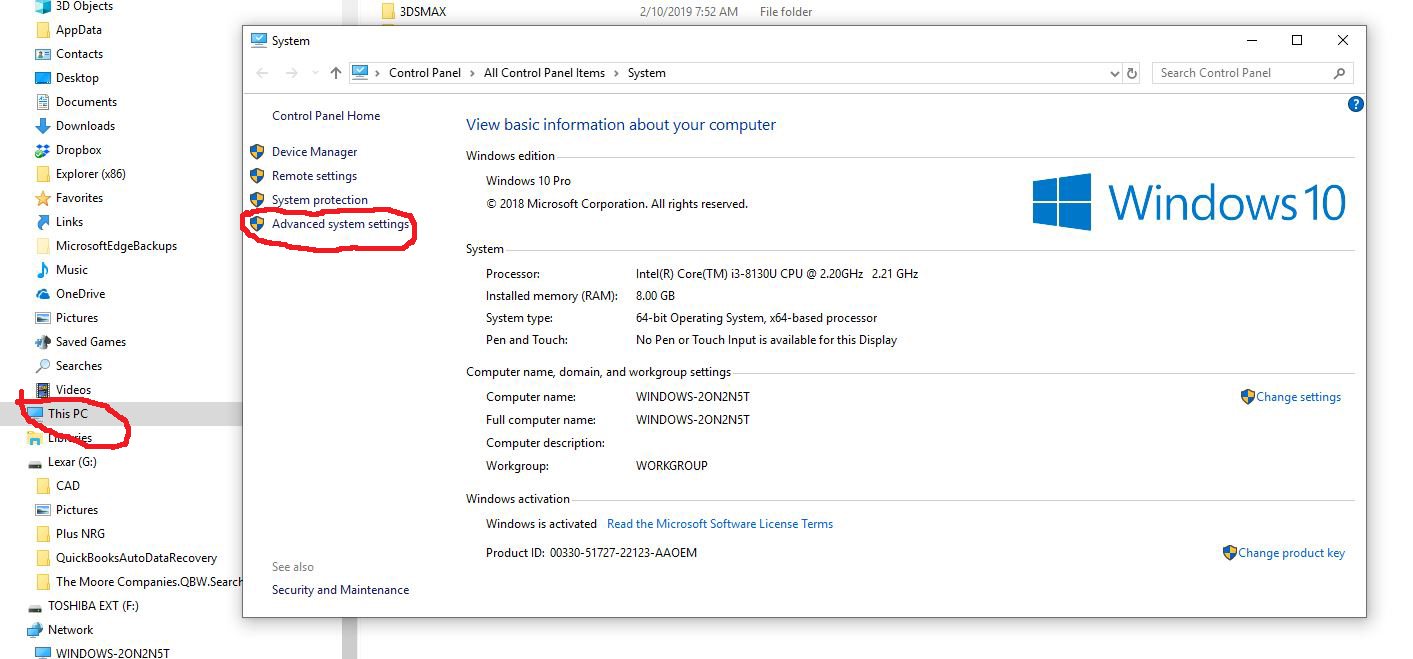The height and width of the screenshot is (659, 1413).
Task: Click shield icon next to Device Manager
Action: tap(257, 152)
